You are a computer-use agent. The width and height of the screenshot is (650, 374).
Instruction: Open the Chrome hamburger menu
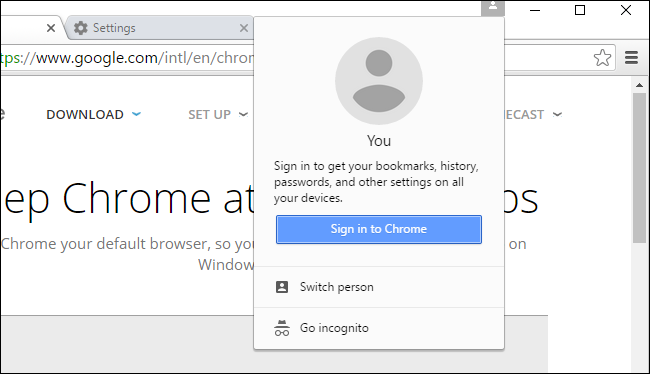point(631,58)
